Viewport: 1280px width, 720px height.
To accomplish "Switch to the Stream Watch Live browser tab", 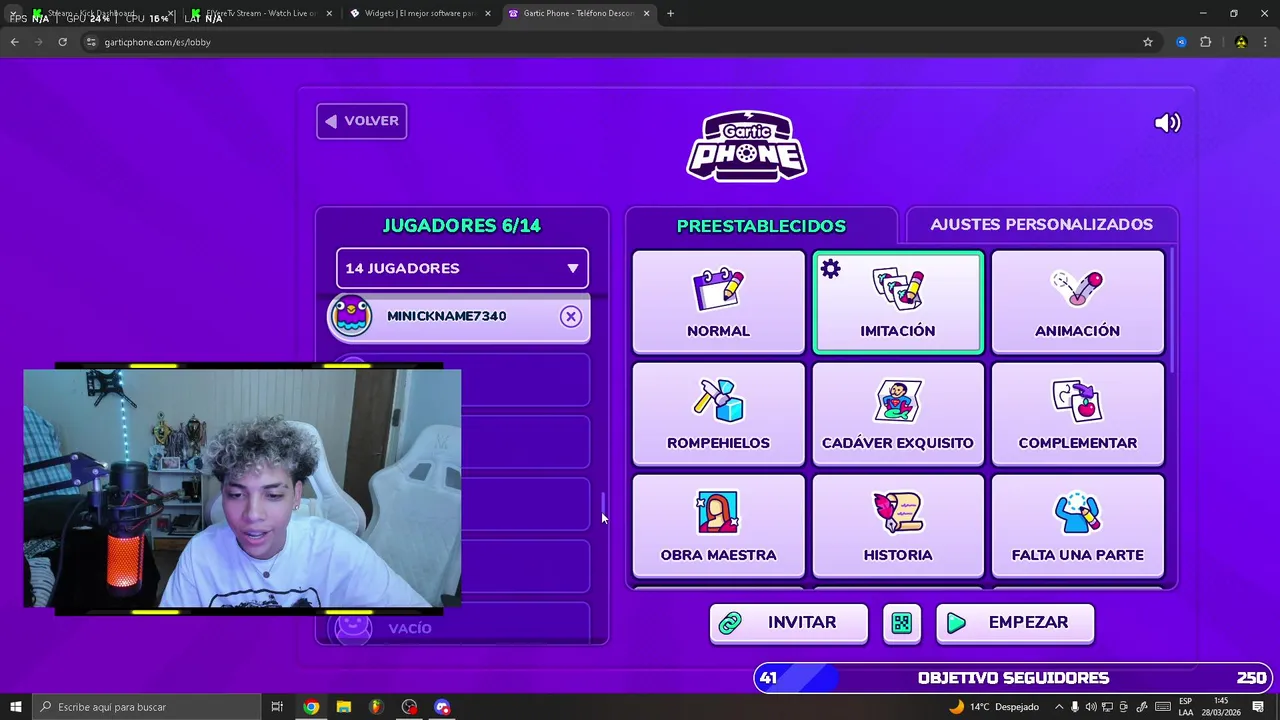I will [262, 14].
